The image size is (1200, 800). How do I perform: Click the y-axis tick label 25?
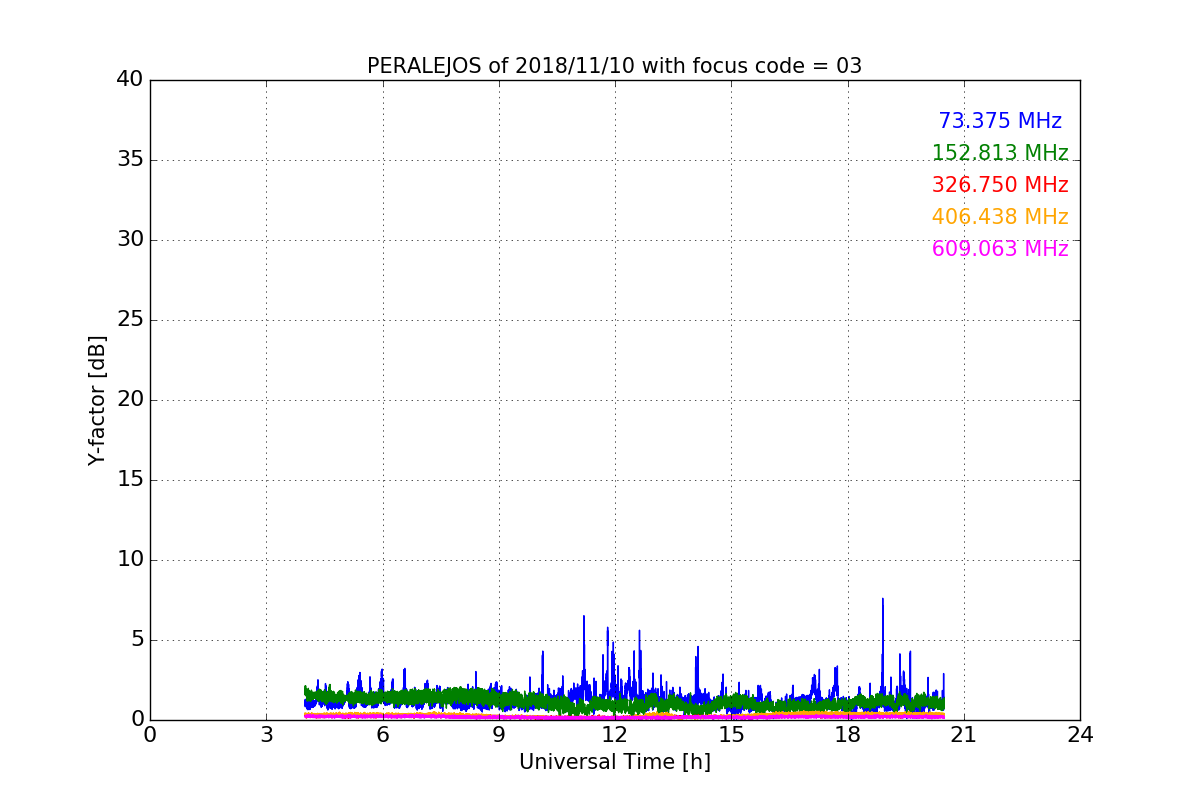coord(130,320)
